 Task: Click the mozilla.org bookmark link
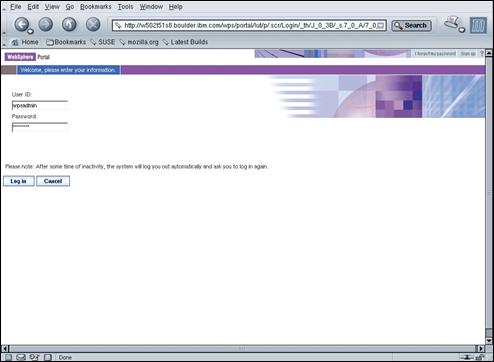click(139, 42)
